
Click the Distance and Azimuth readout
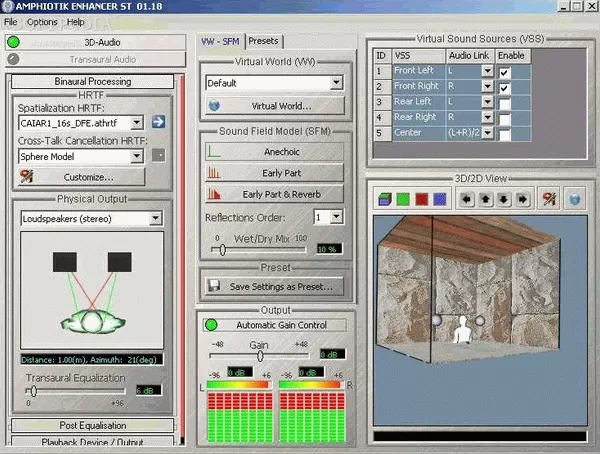[x=91, y=360]
